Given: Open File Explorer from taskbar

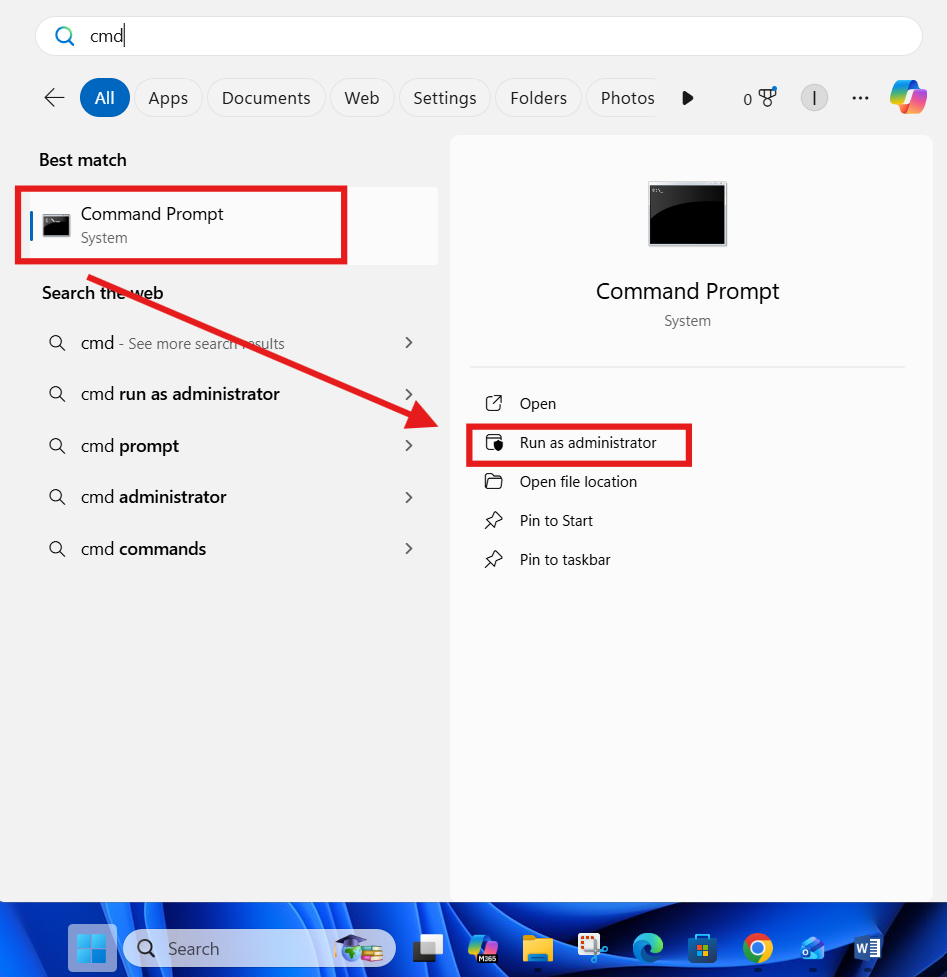Looking at the screenshot, I should tap(538, 947).
